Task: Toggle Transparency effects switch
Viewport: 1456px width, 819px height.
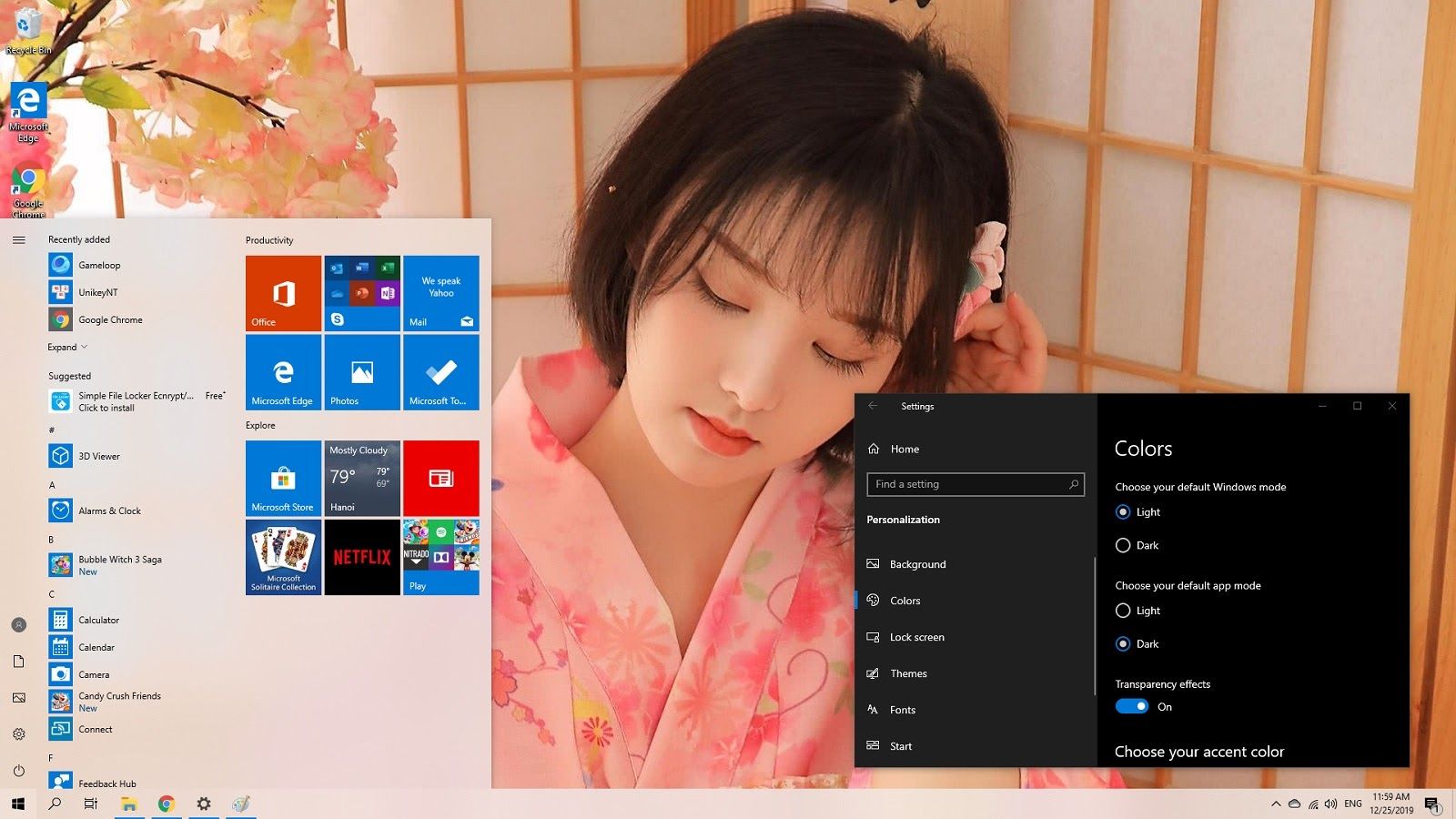Action: (x=1132, y=706)
